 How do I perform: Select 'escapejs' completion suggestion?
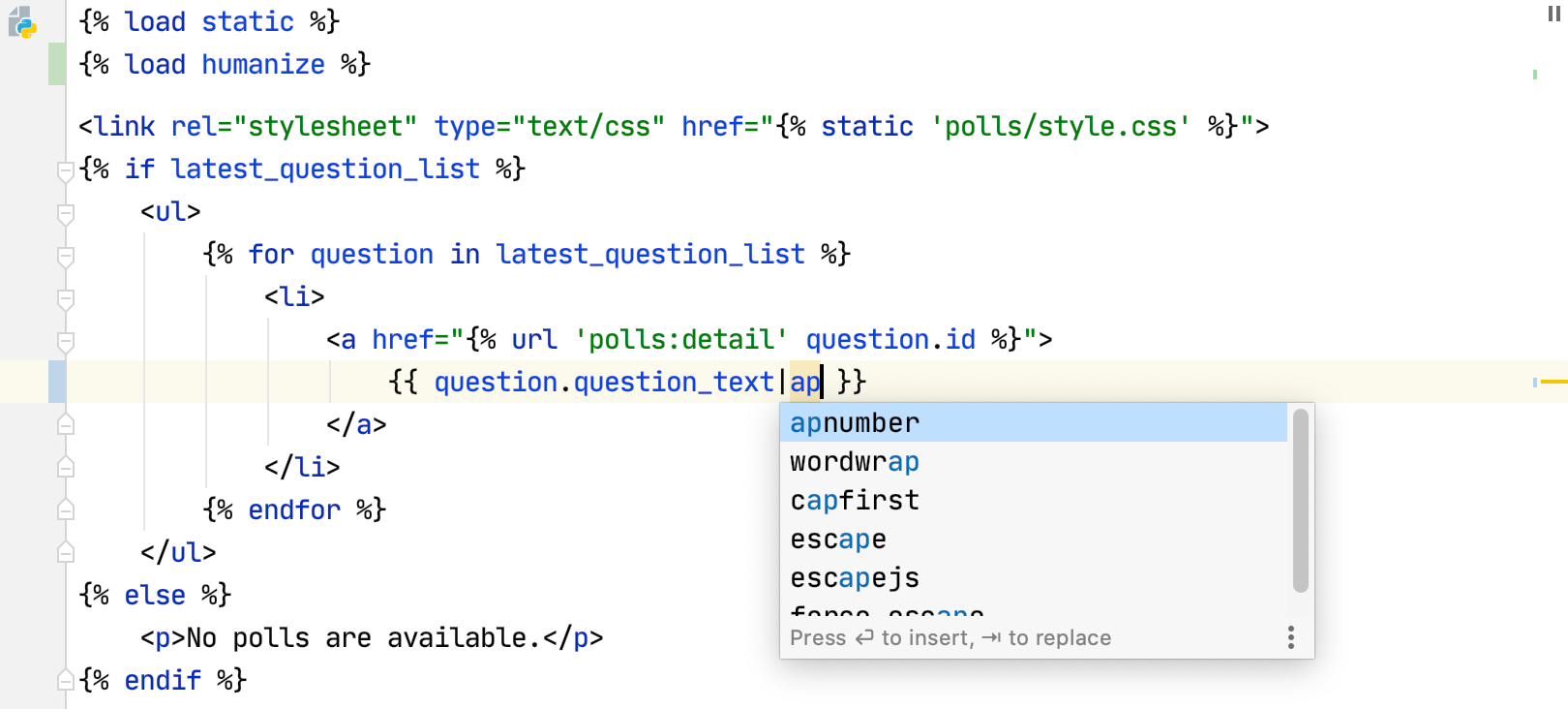pyautogui.click(x=1034, y=578)
